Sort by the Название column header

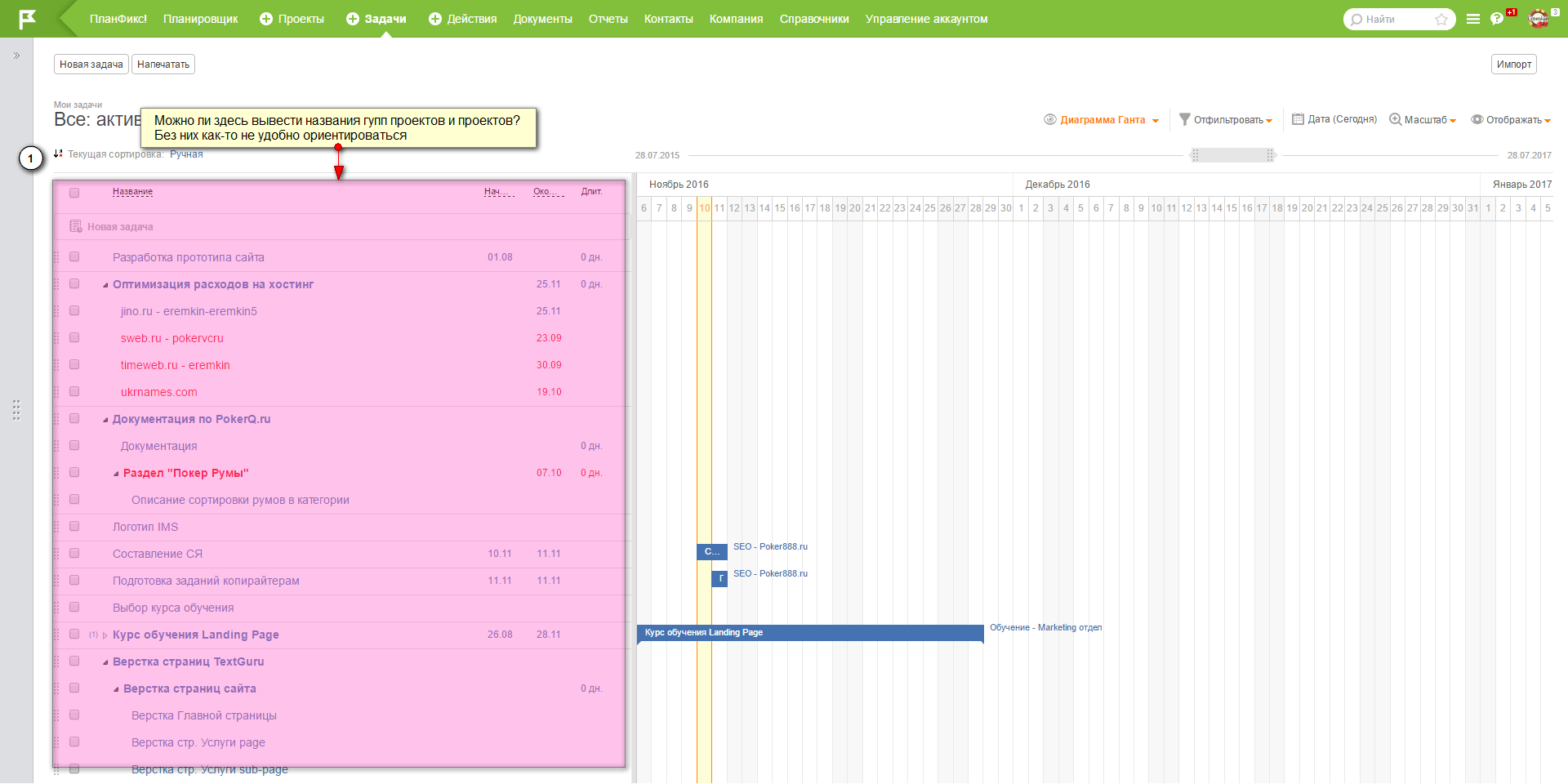(132, 192)
